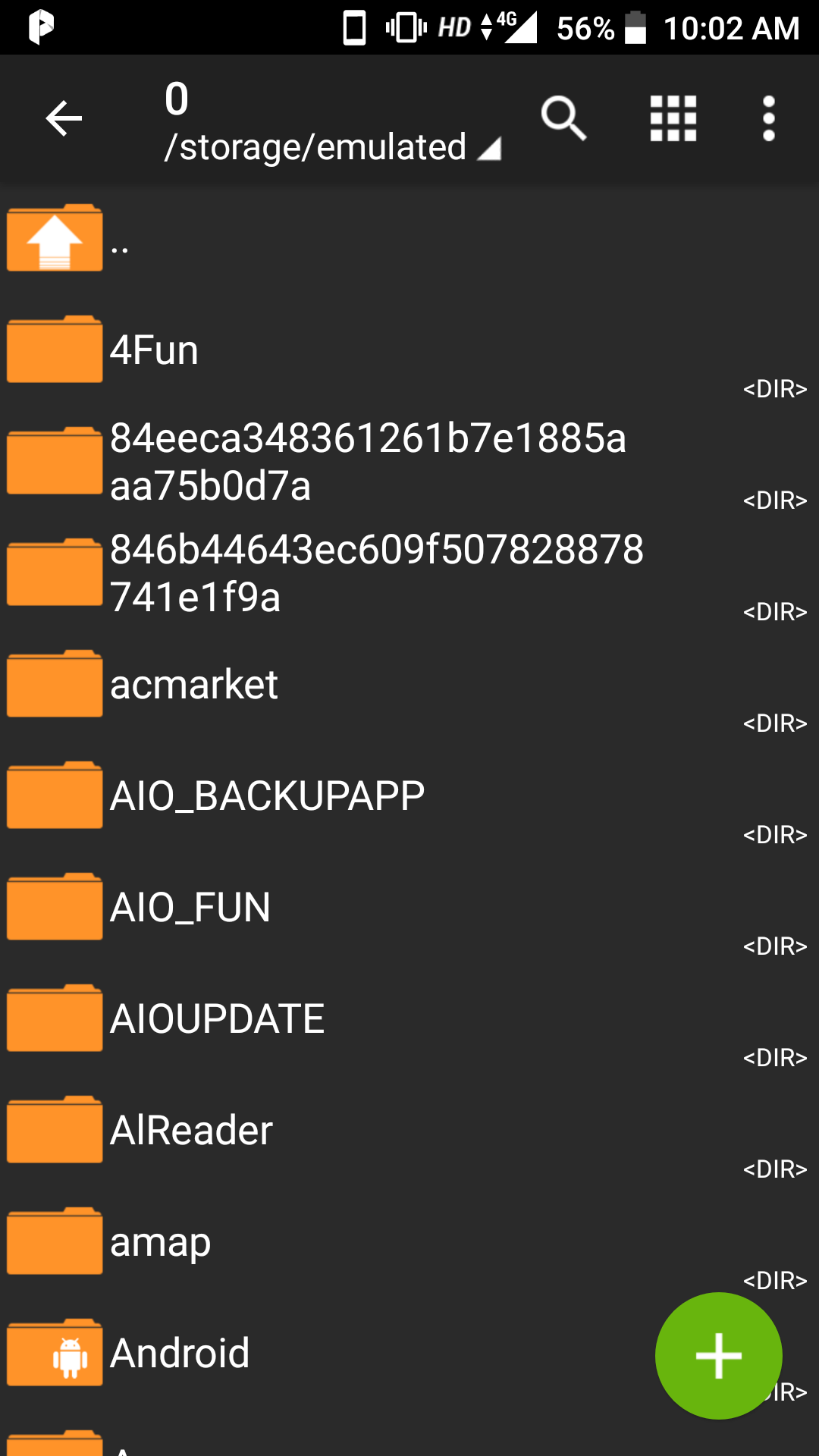The width and height of the screenshot is (819, 1456).
Task: Open the search magnifier icon
Action: 563,118
